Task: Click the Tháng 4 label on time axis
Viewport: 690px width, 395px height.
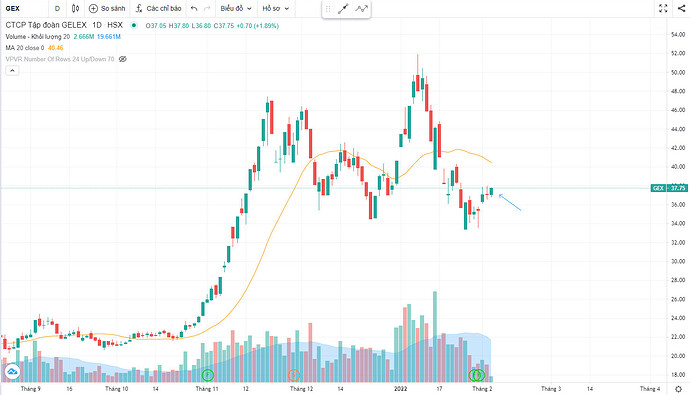Action: pyautogui.click(x=650, y=389)
